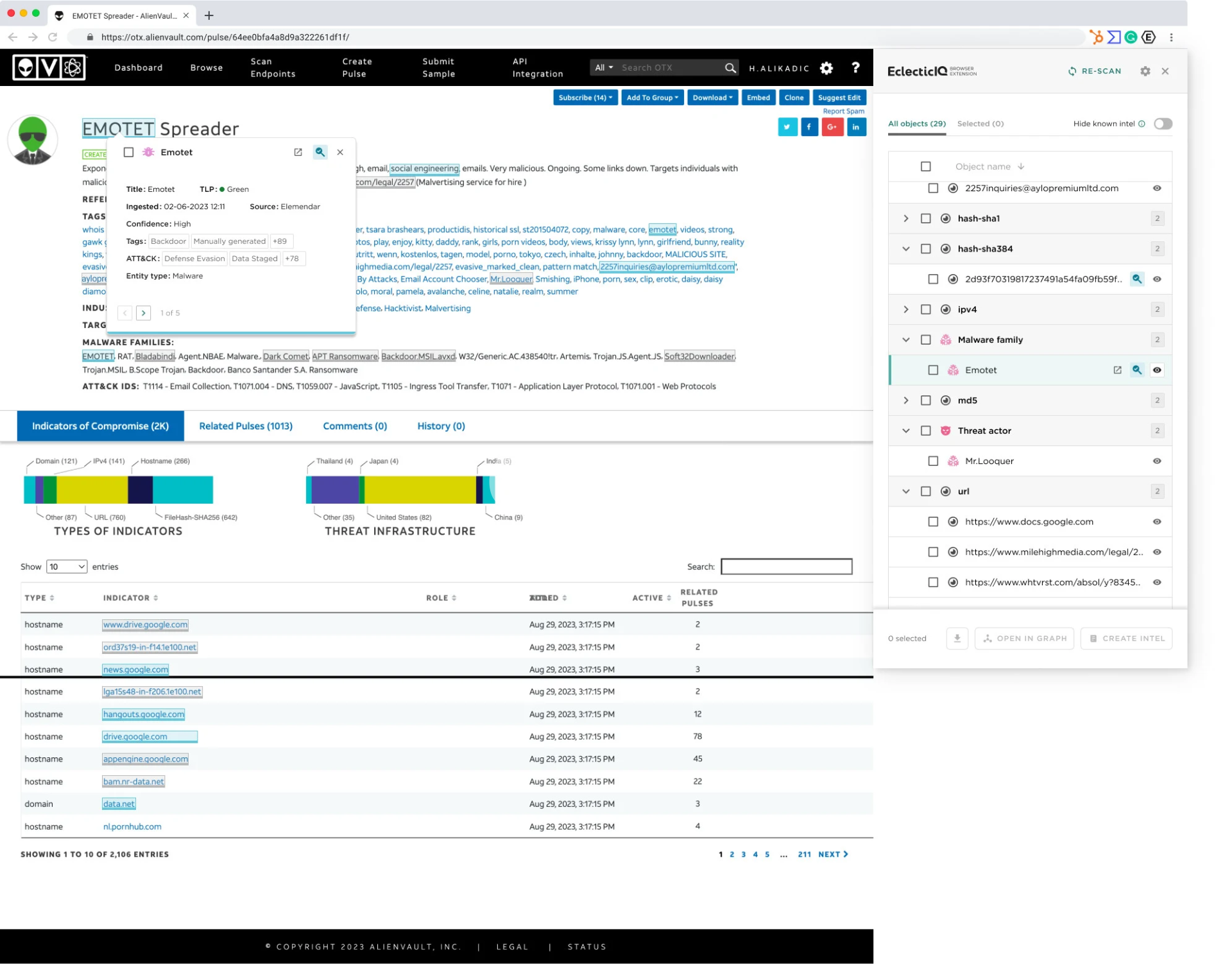This screenshot has width=1232, height=964.
Task: Collapse the Threat actor group
Action: (x=905, y=431)
